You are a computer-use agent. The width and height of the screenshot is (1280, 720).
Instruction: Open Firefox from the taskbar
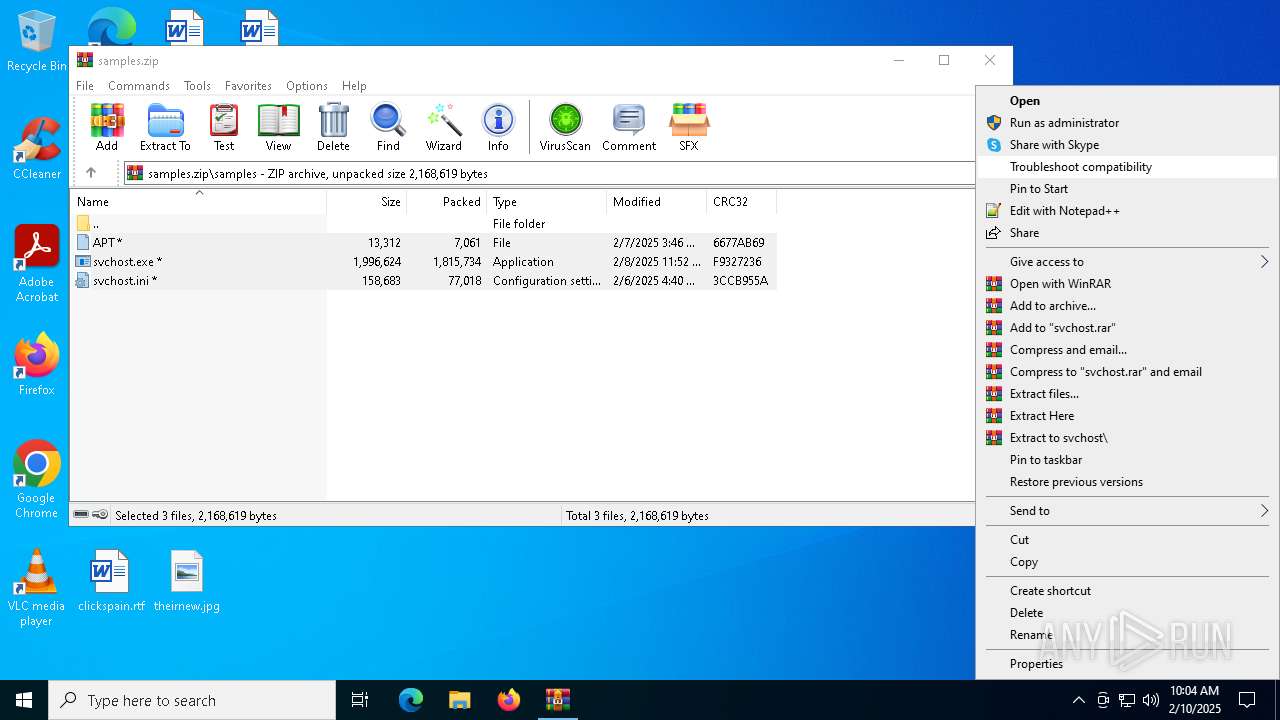(509, 700)
